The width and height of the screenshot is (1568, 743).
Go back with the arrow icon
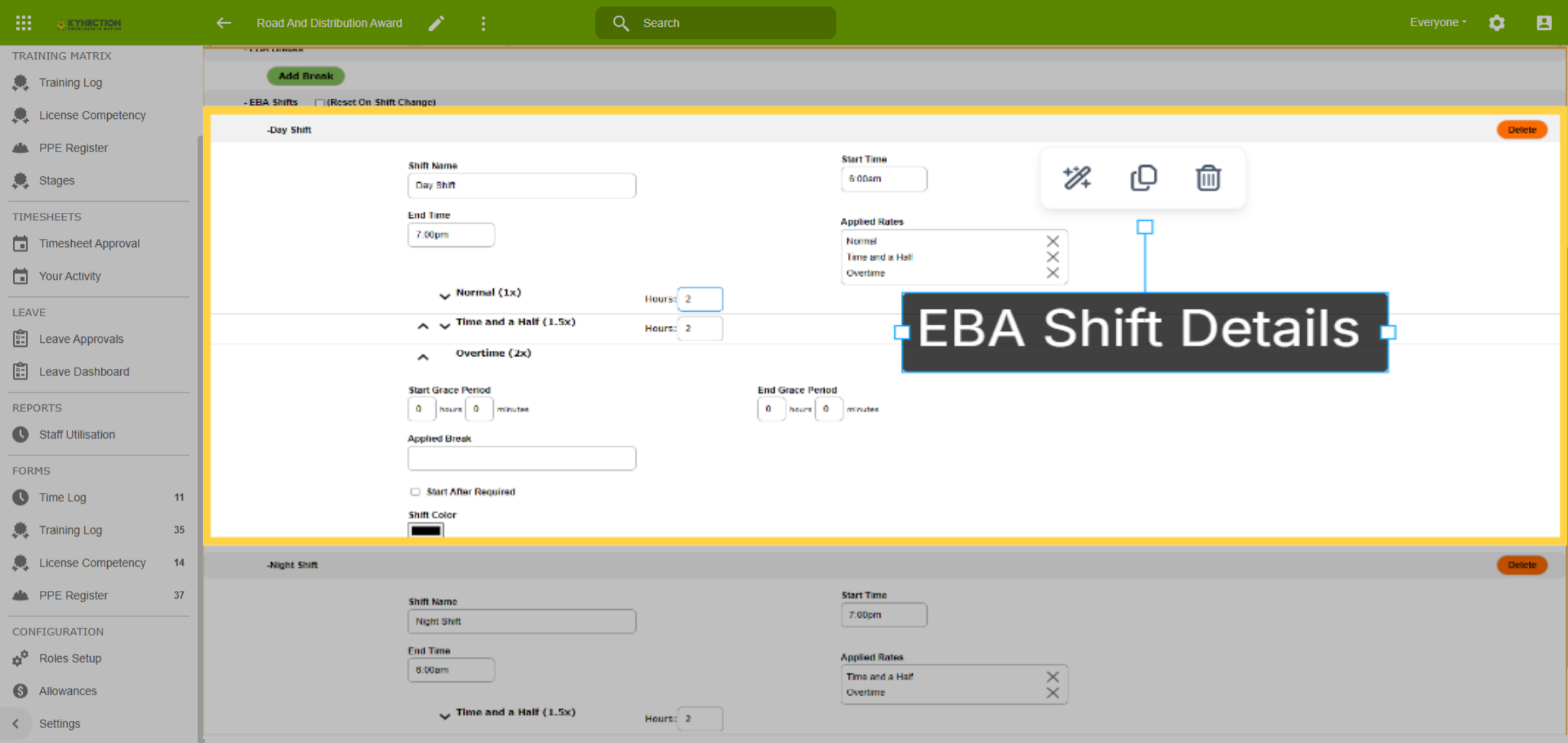click(x=224, y=23)
